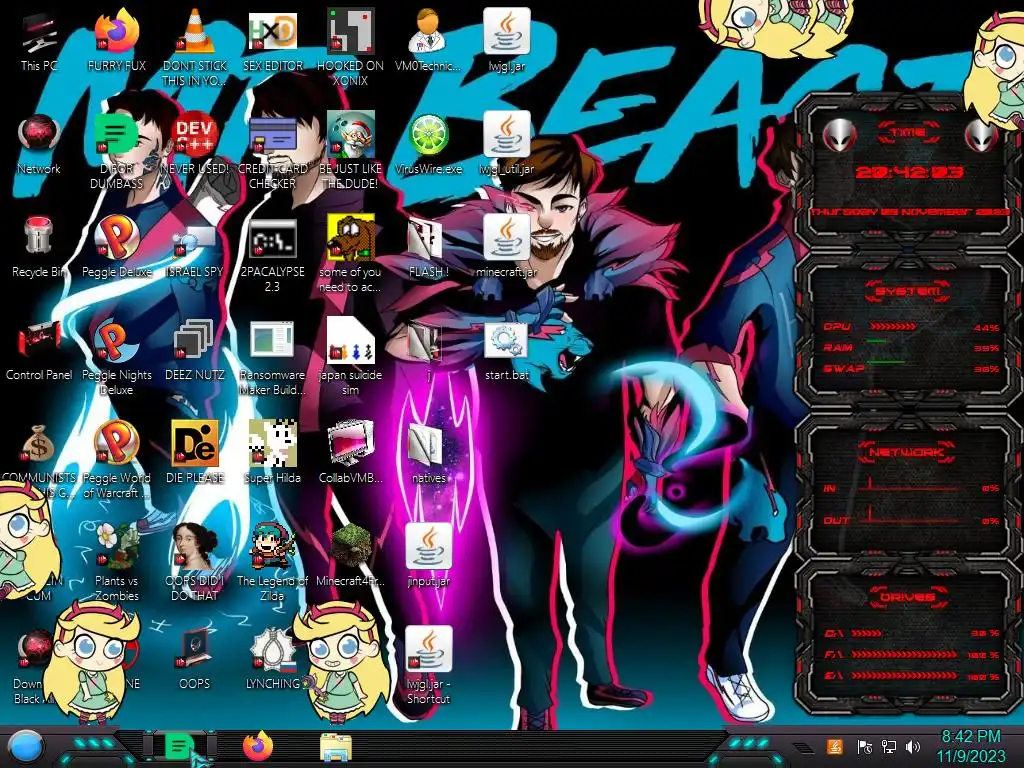1024x768 pixels.
Task: Click the NETWORK widget header
Action: pyautogui.click(x=907, y=452)
